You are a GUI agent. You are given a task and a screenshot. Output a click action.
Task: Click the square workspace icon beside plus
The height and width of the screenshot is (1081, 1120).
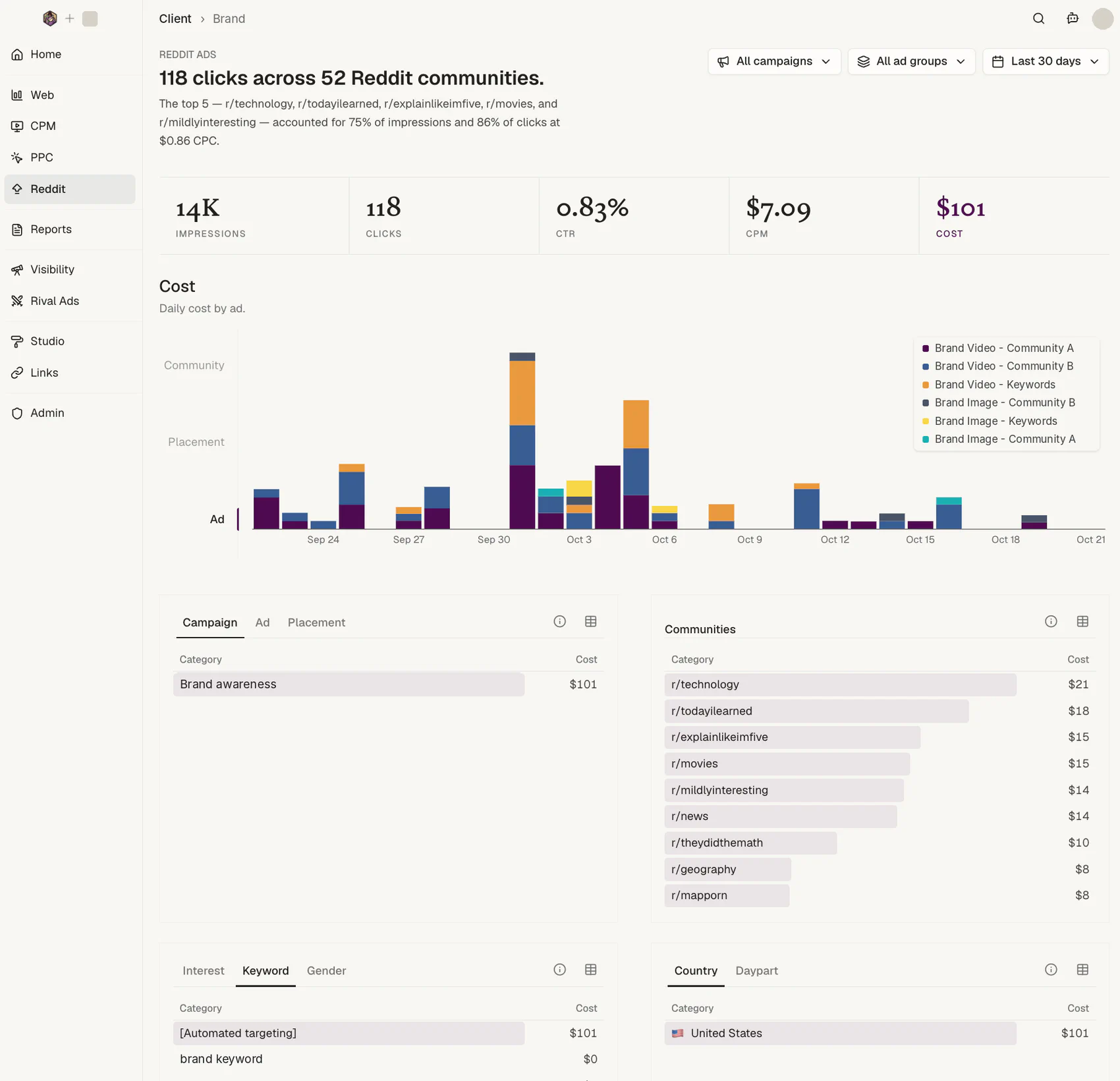90,18
